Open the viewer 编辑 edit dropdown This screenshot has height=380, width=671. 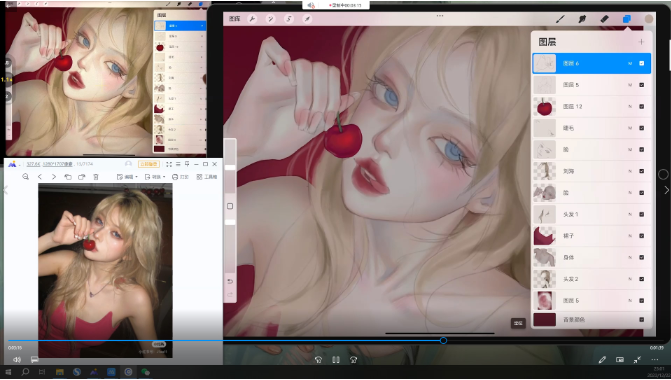tap(127, 177)
